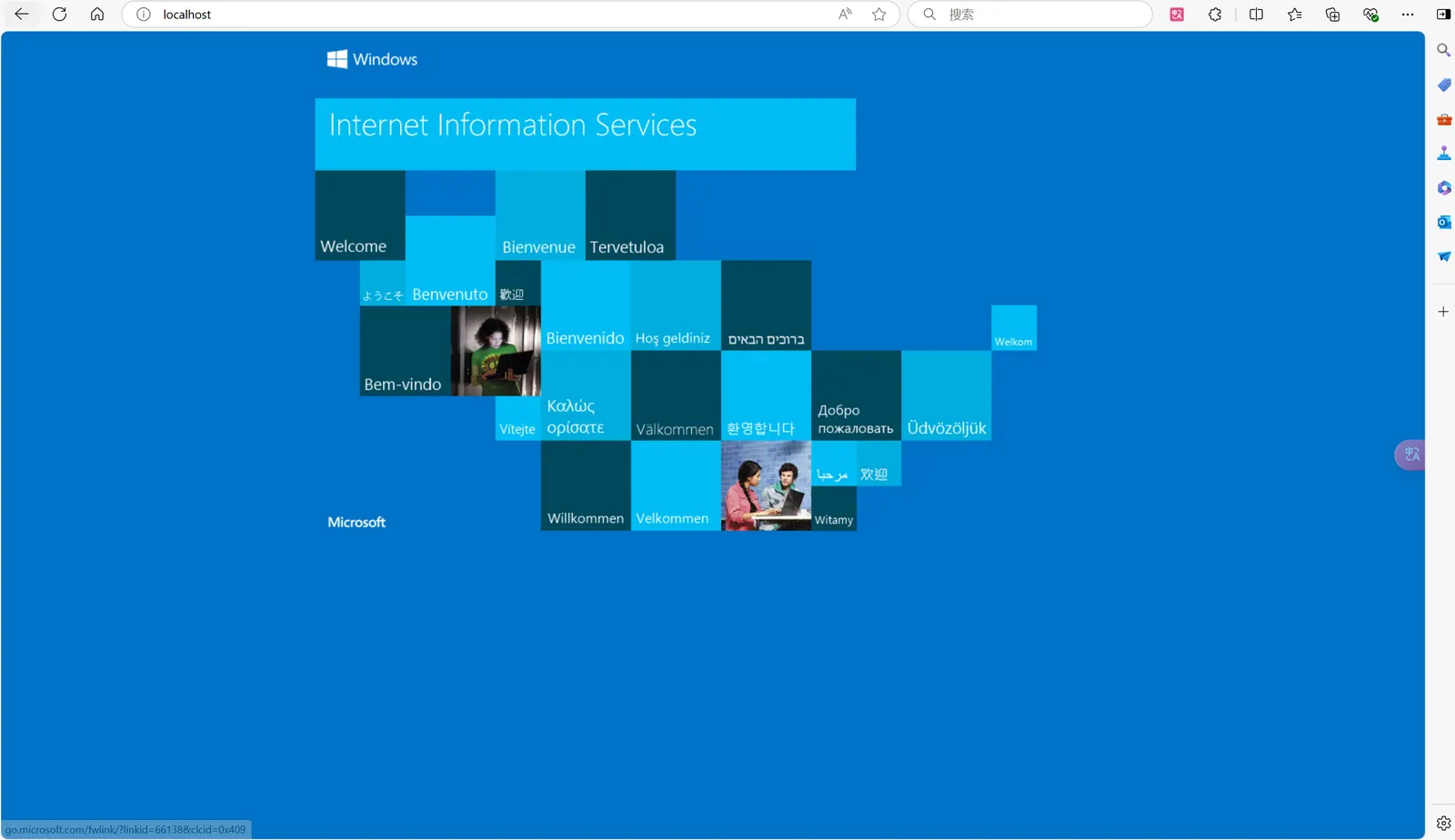1455x840 pixels.
Task: Open Outlook in the Edge sidebar
Action: coord(1443,222)
